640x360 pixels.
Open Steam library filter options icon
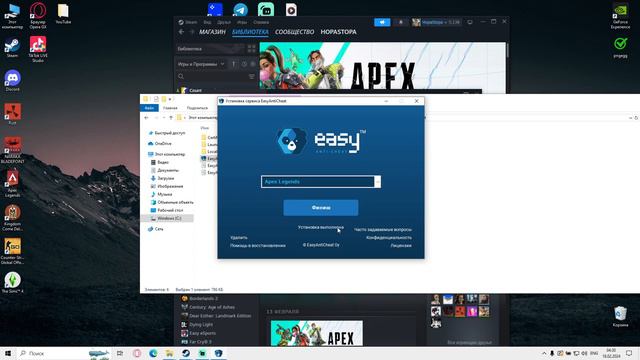251,76
